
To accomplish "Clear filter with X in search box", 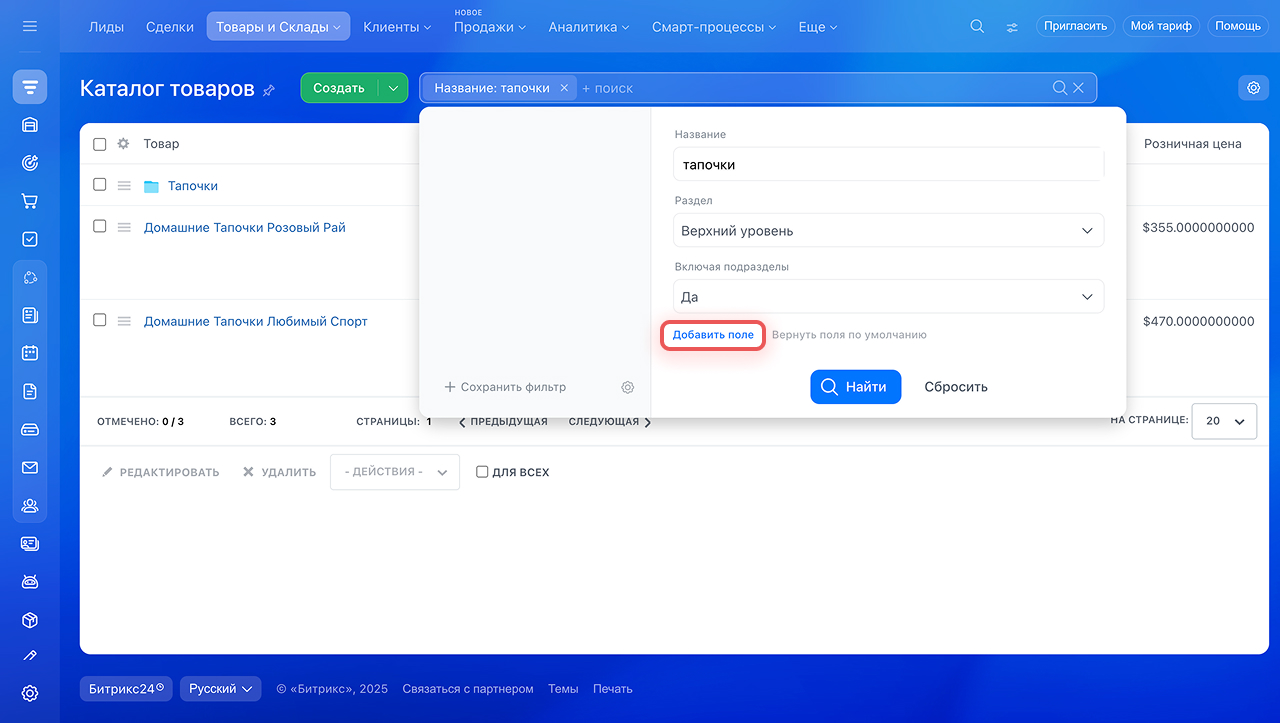I will tap(1079, 88).
